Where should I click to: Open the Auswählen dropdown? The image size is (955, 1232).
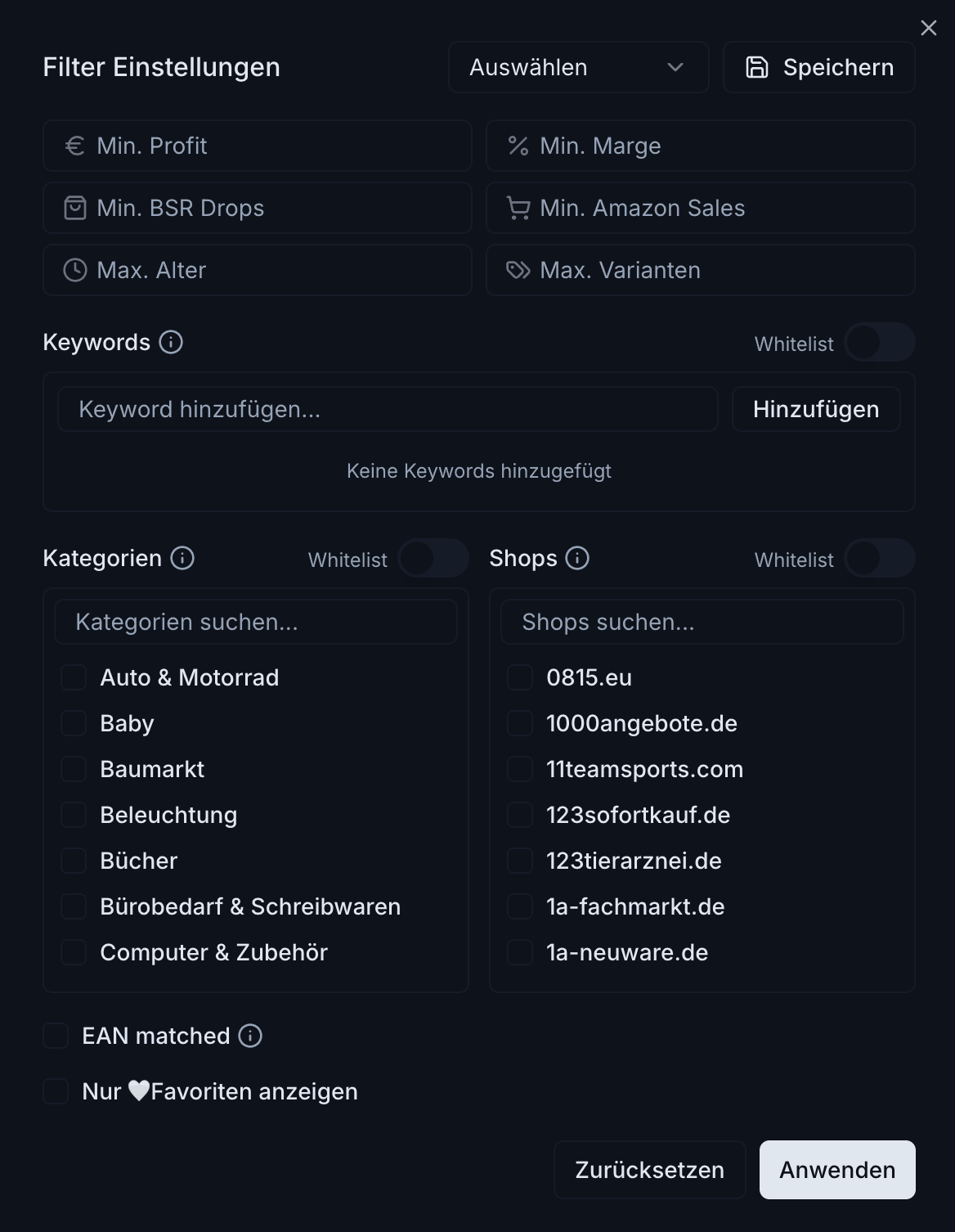(577, 67)
